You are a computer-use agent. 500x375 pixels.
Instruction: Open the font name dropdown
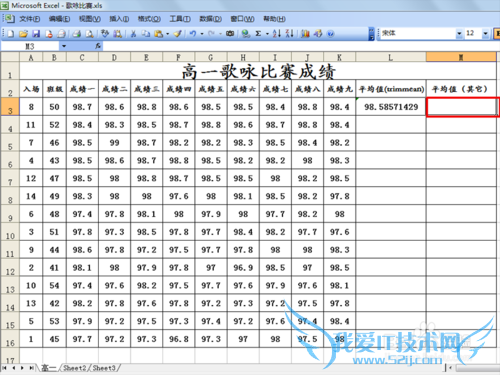[x=459, y=33]
